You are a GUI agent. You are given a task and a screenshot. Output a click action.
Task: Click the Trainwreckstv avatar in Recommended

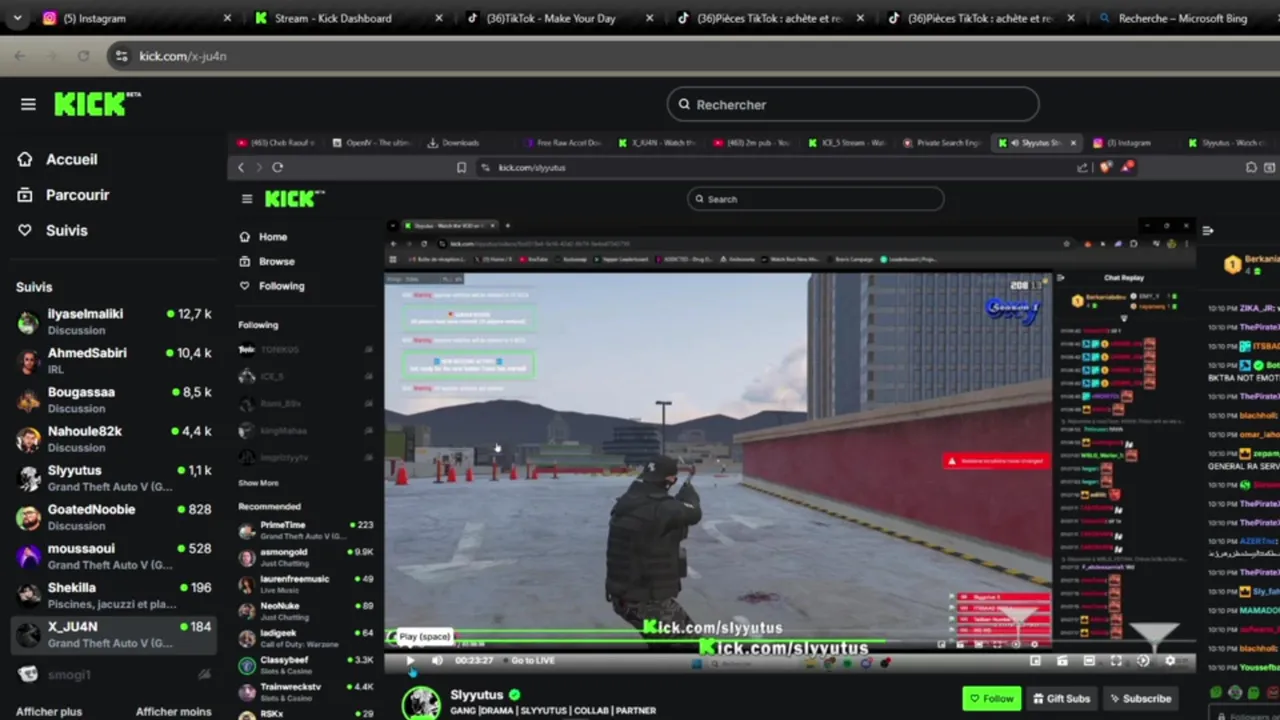click(x=247, y=692)
